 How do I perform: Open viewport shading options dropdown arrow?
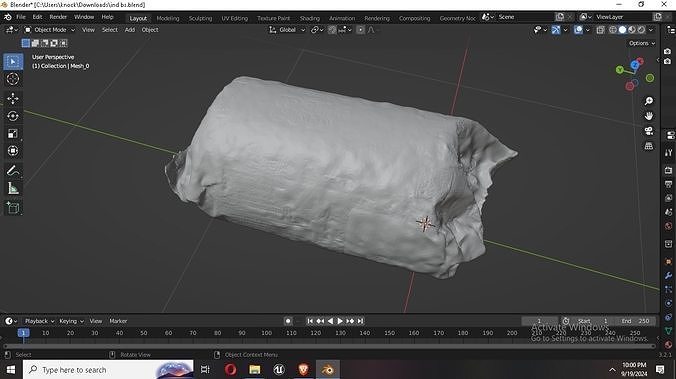tap(651, 30)
